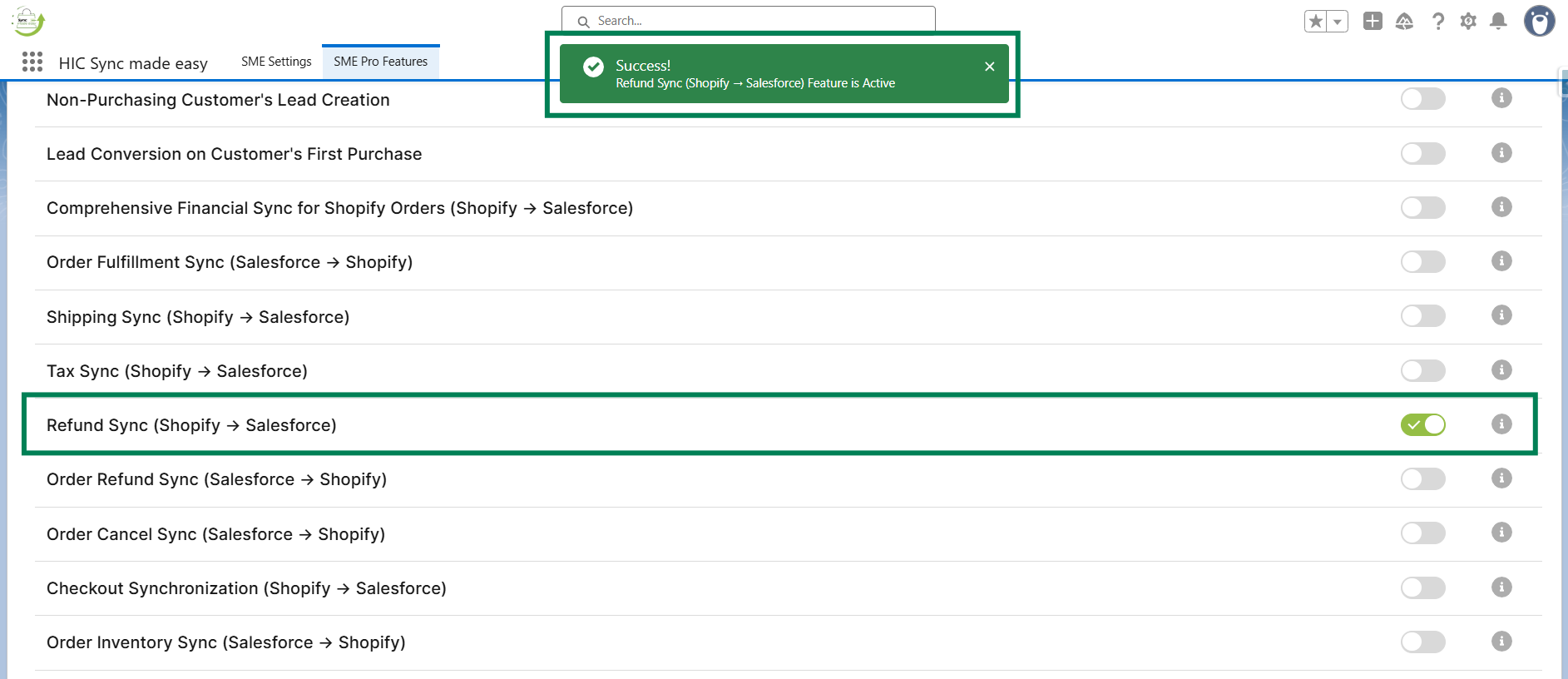1568x679 pixels.
Task: Turn on Order Cancel Sync toggle
Action: (1422, 533)
